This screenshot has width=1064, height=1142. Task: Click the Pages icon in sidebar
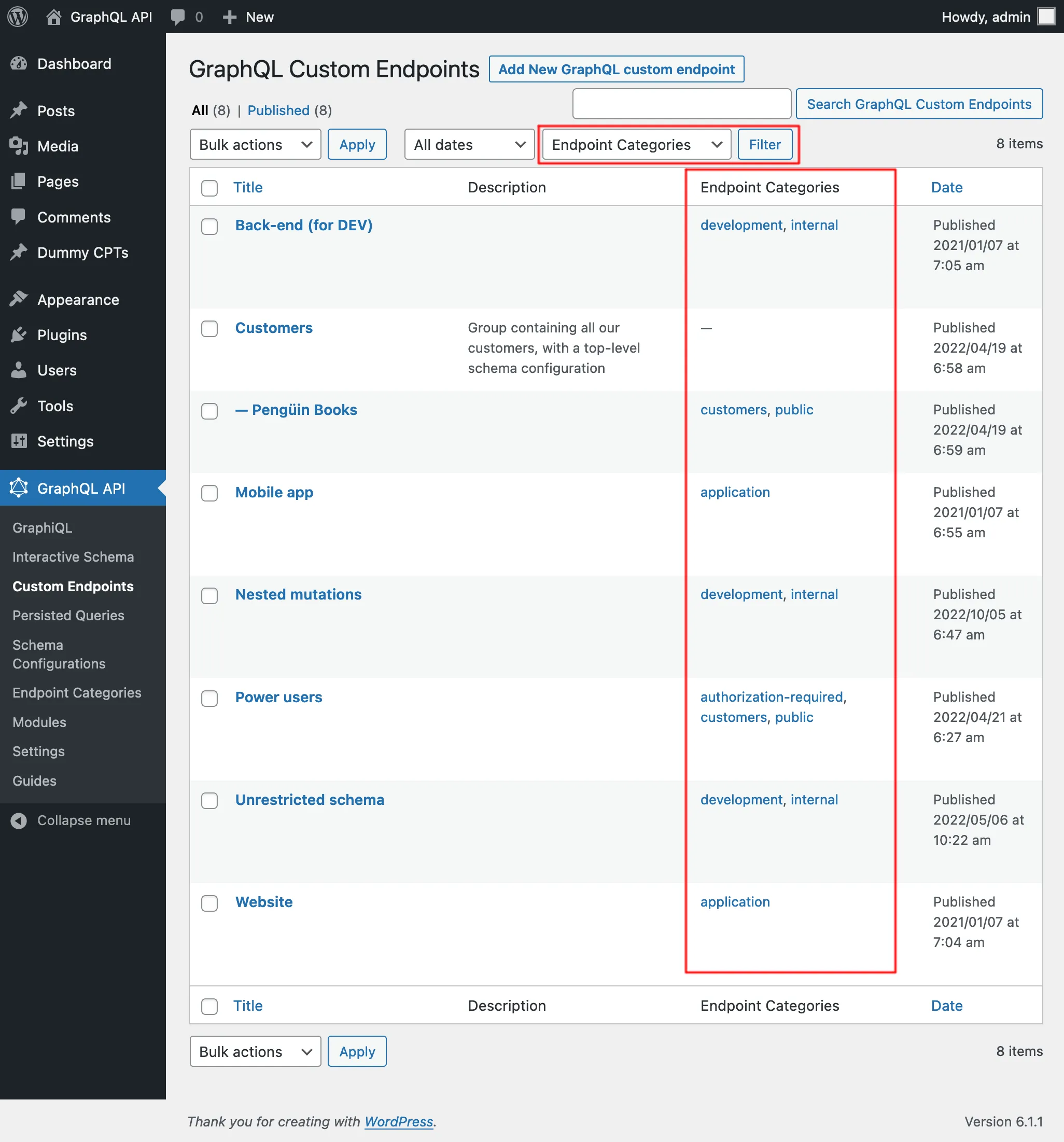[x=19, y=182]
